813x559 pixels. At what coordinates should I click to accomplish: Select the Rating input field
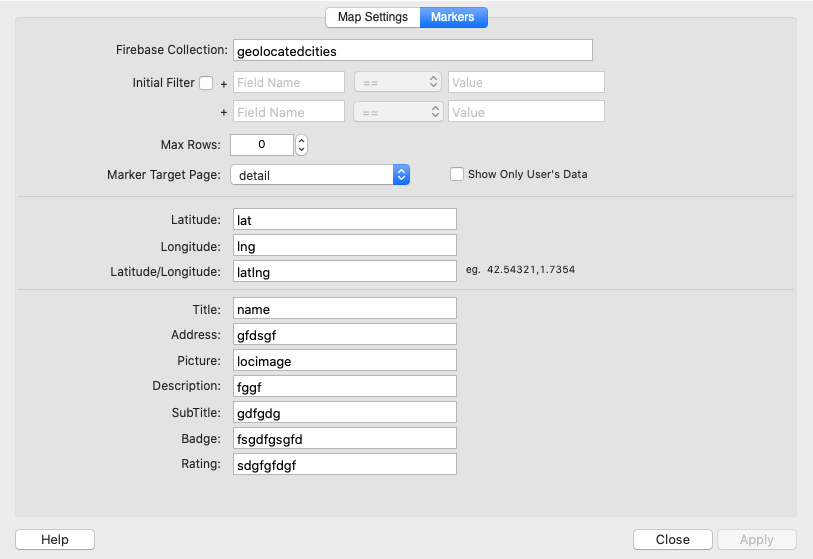point(344,464)
